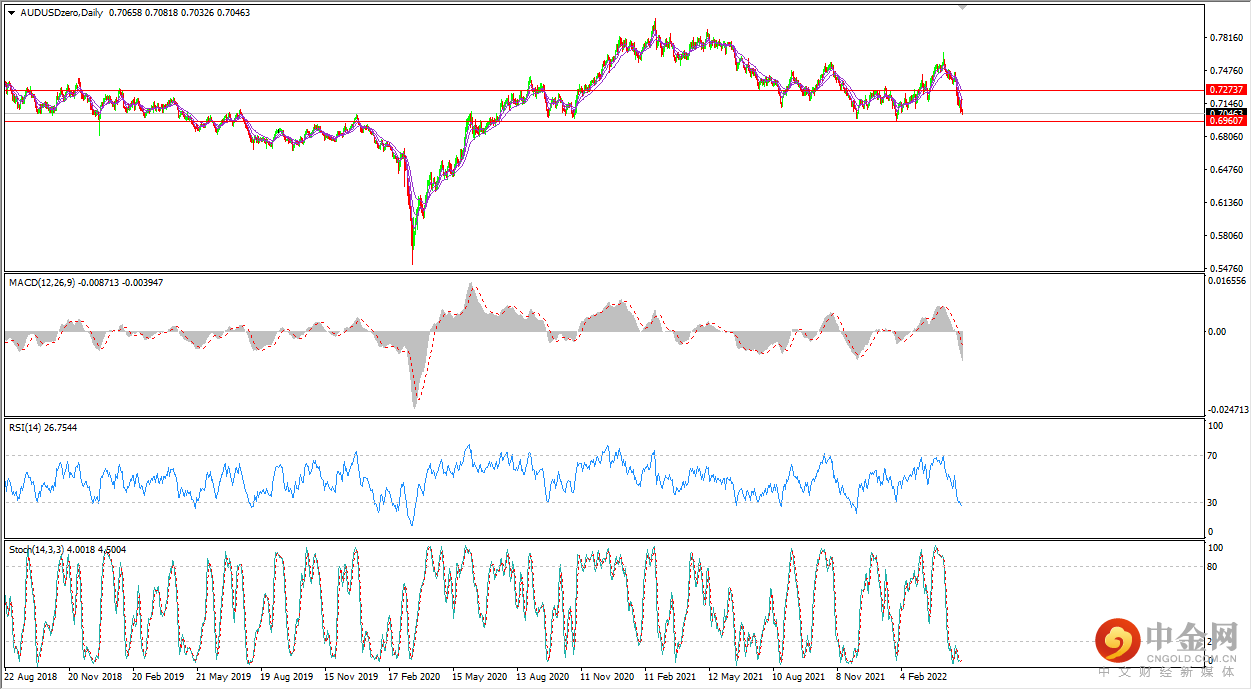Select the upper red horizontal line
The height and width of the screenshot is (690, 1252).
(602, 90)
